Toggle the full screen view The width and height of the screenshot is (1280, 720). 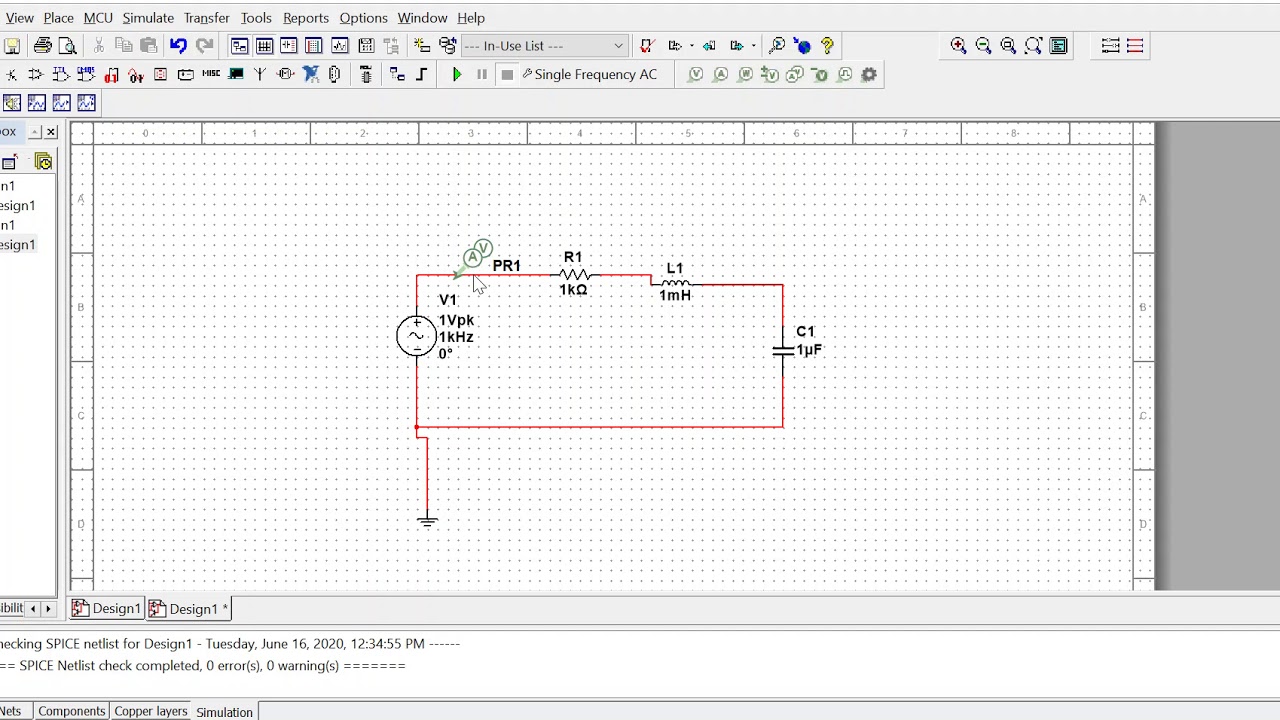pos(1058,46)
